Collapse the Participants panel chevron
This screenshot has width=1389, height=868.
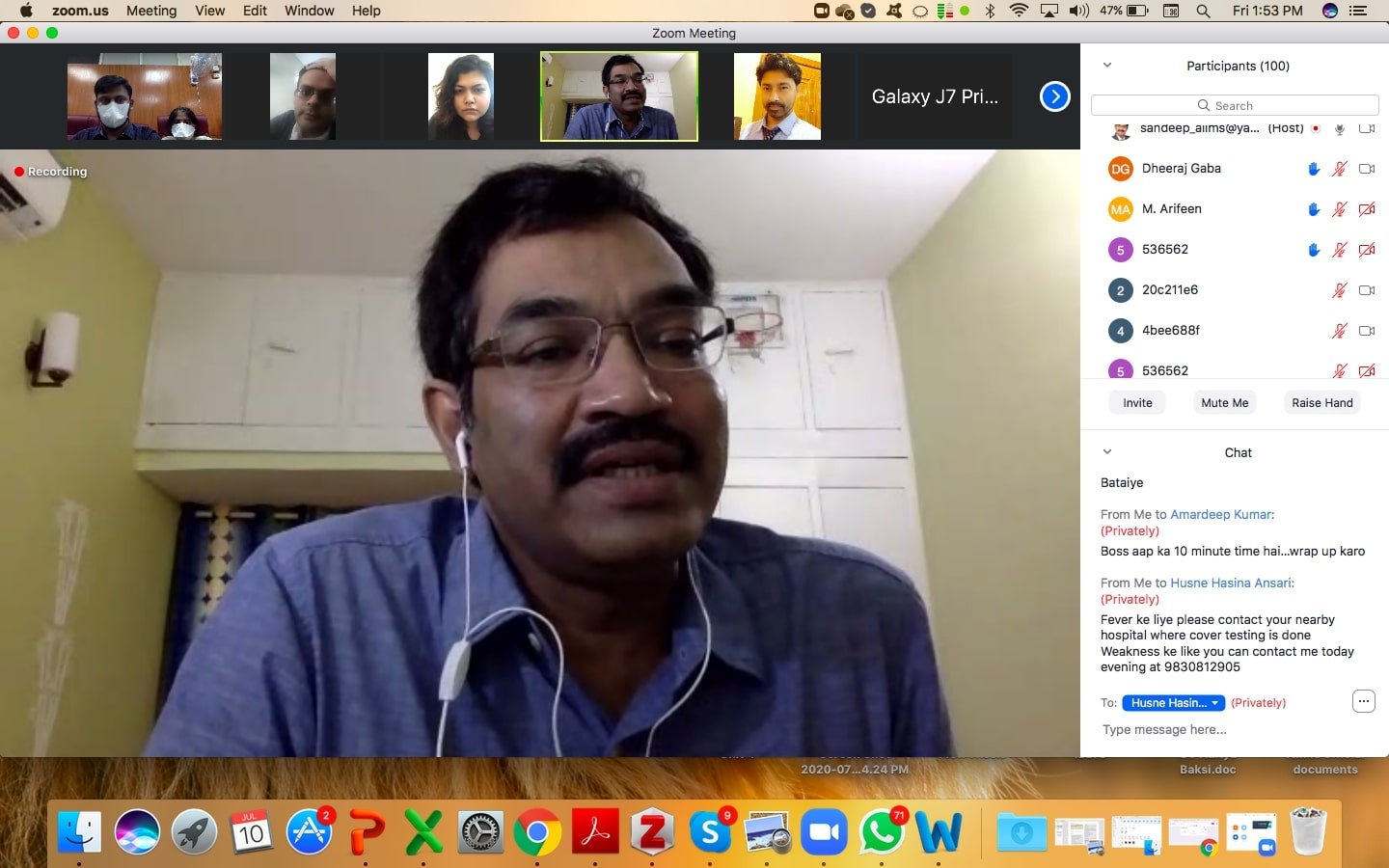coord(1107,66)
